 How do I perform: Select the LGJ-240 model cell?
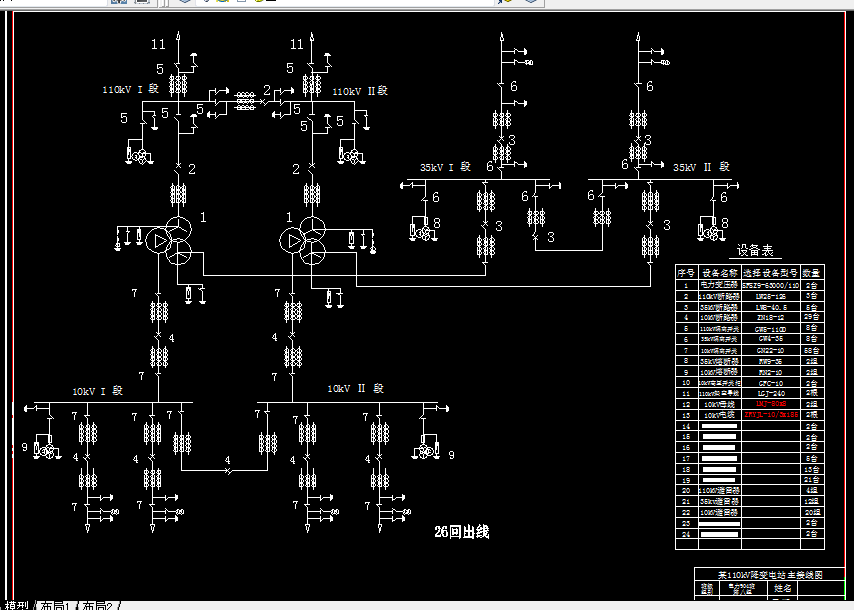tap(771, 393)
